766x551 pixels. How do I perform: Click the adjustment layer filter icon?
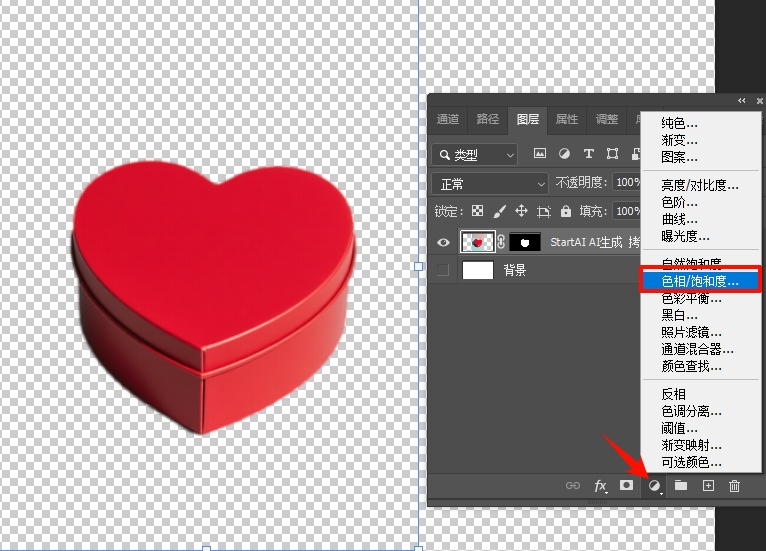pyautogui.click(x=564, y=154)
